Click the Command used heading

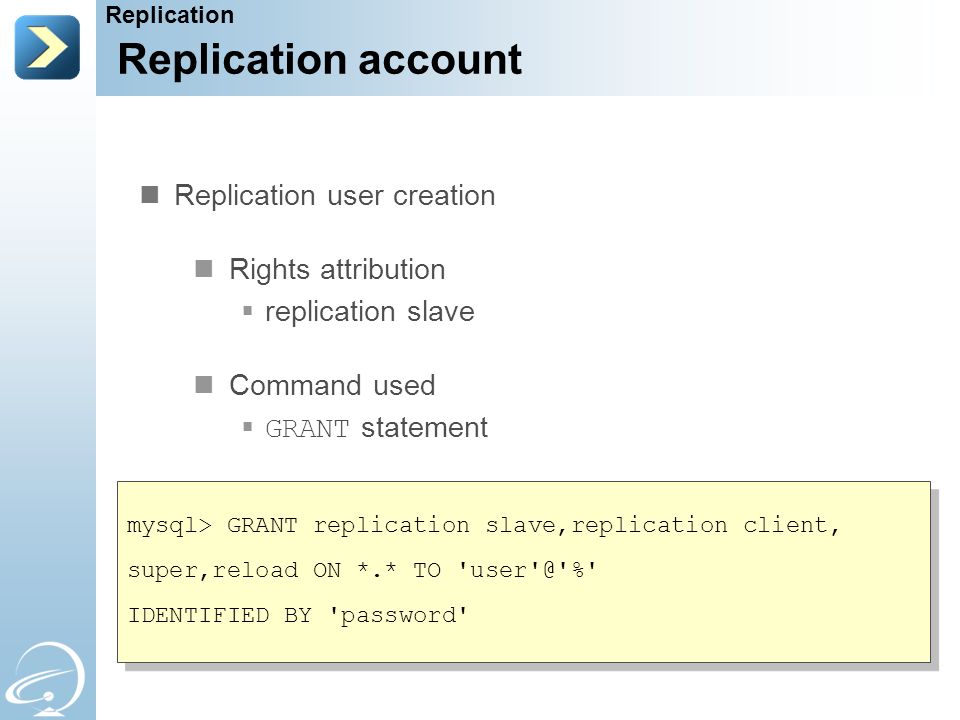click(x=332, y=386)
